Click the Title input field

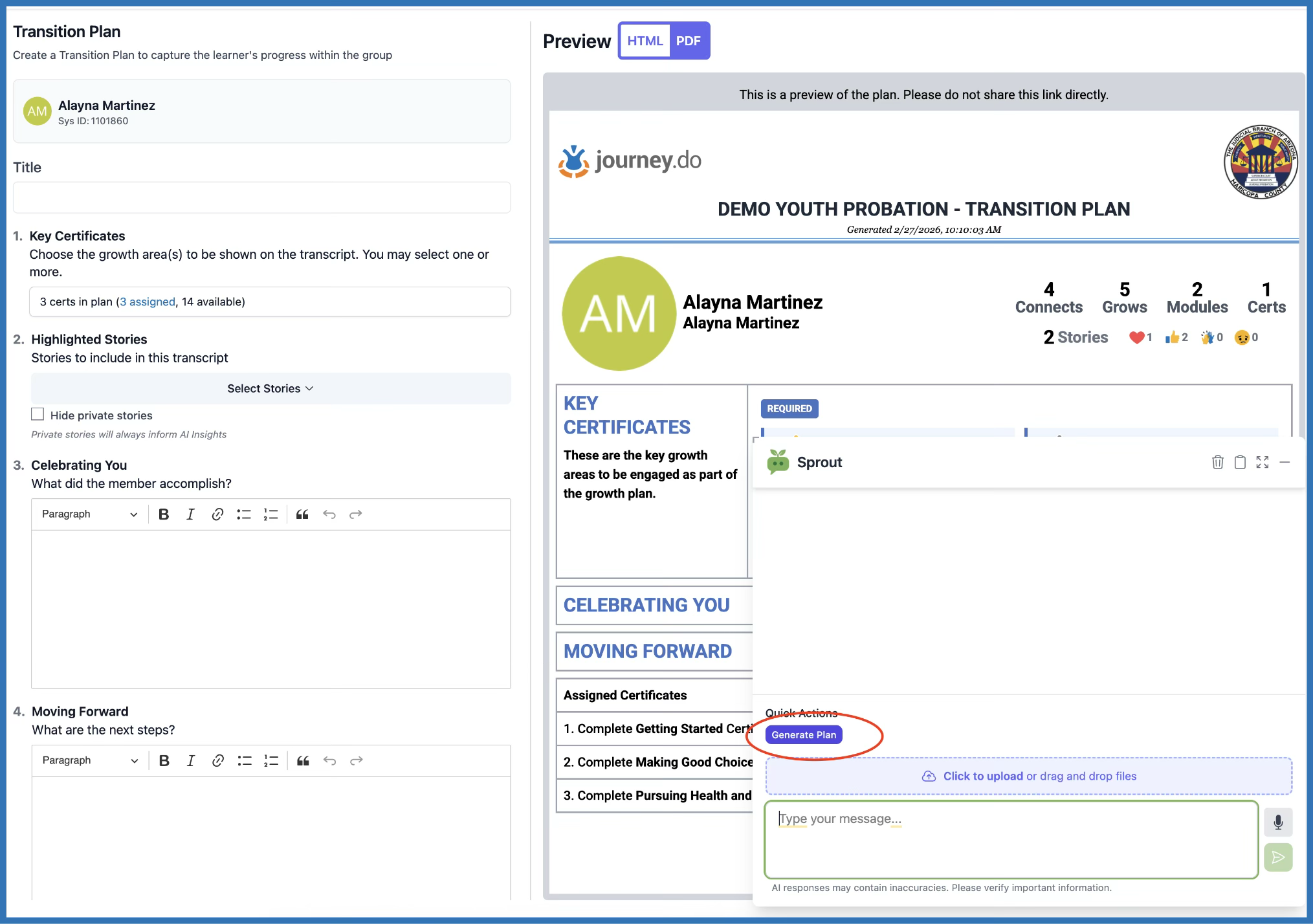click(x=261, y=197)
